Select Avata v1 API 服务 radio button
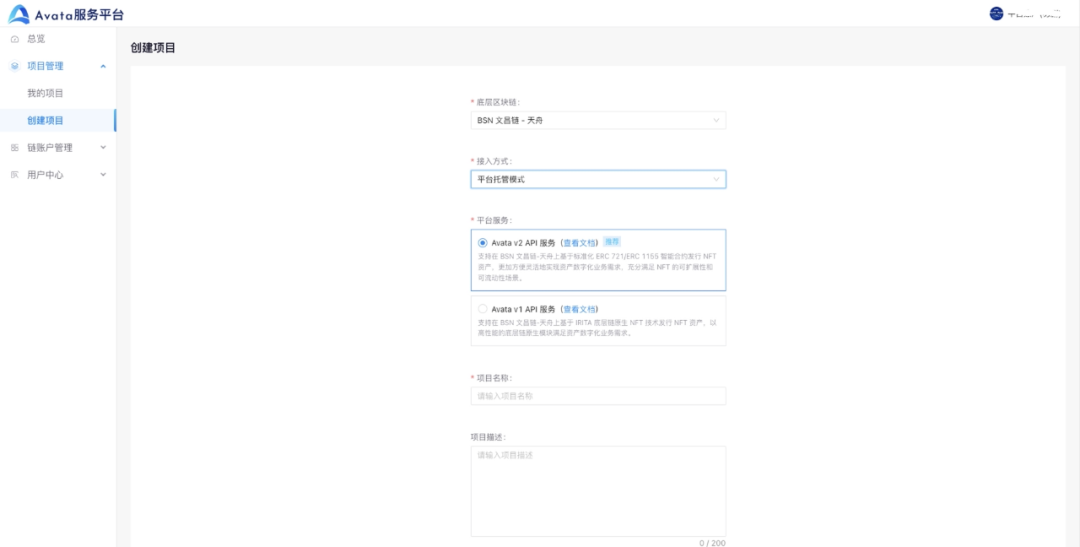 pyautogui.click(x=482, y=309)
